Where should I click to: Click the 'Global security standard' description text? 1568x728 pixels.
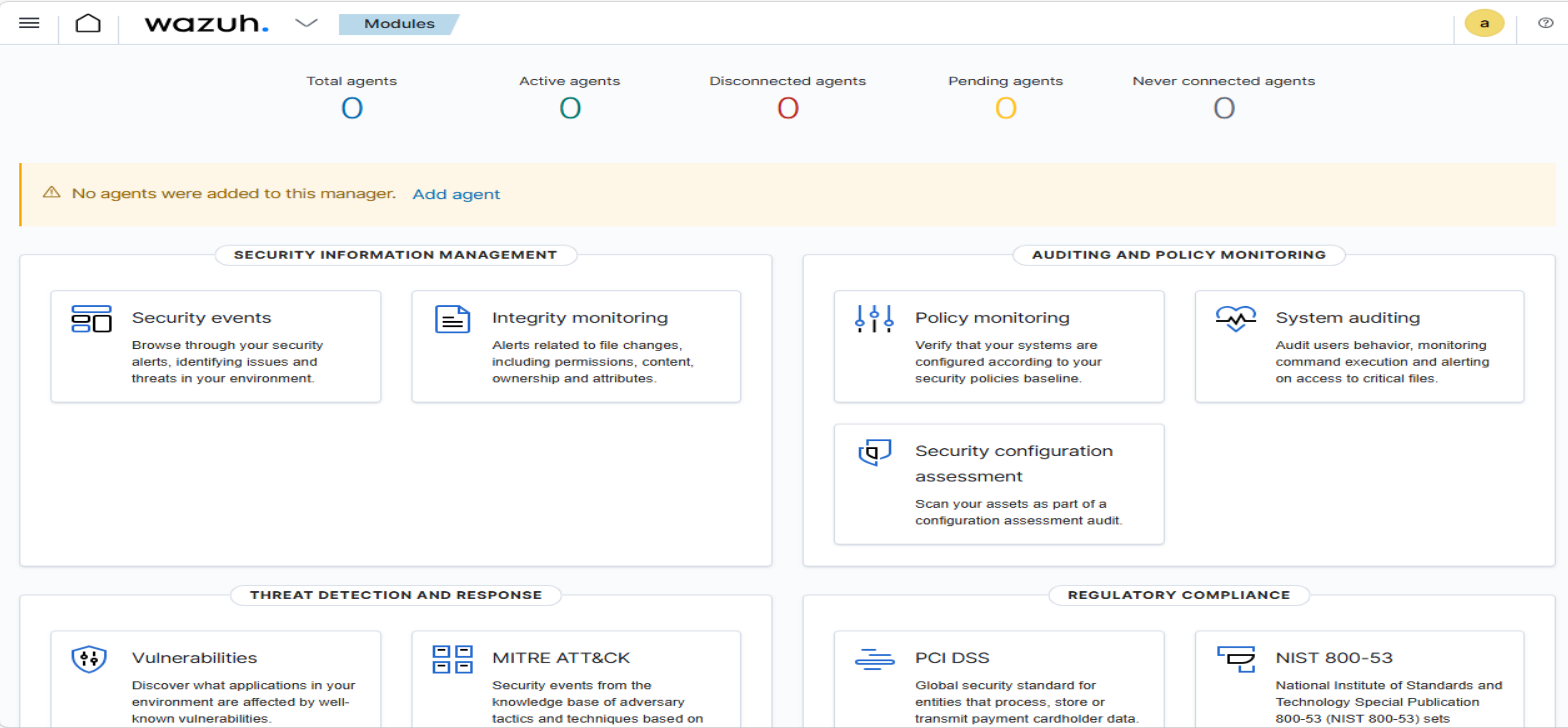(1027, 703)
